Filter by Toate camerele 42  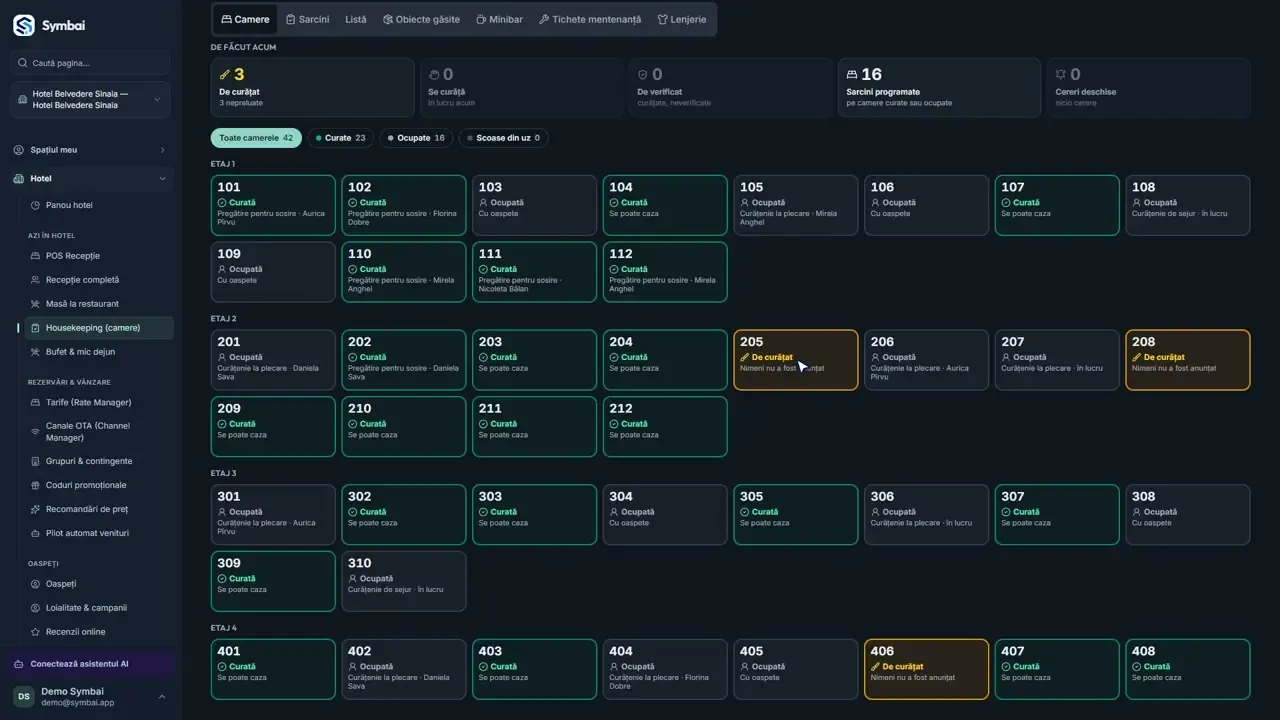256,138
